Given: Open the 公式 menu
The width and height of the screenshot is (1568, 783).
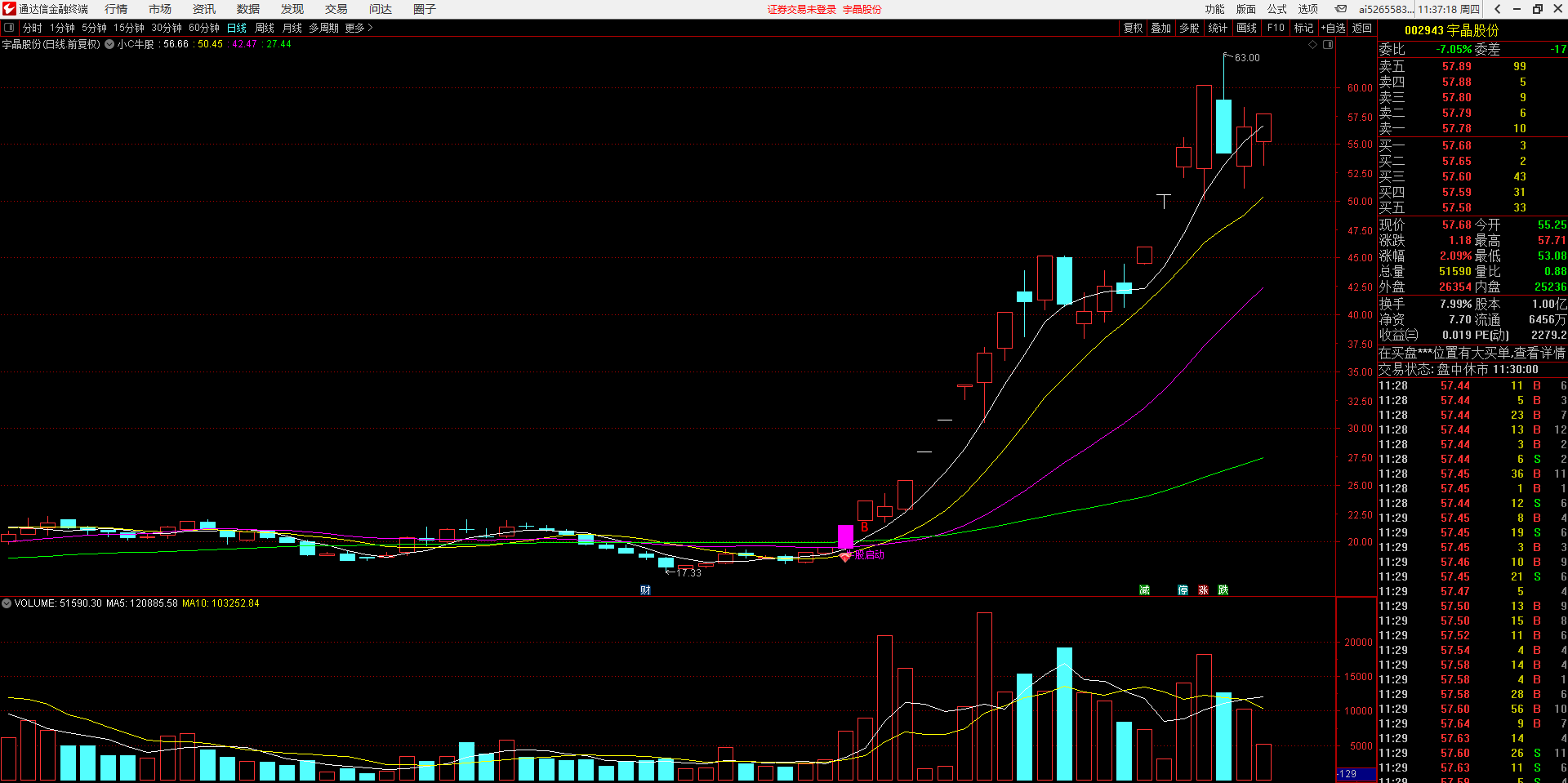Looking at the screenshot, I should 1277,9.
